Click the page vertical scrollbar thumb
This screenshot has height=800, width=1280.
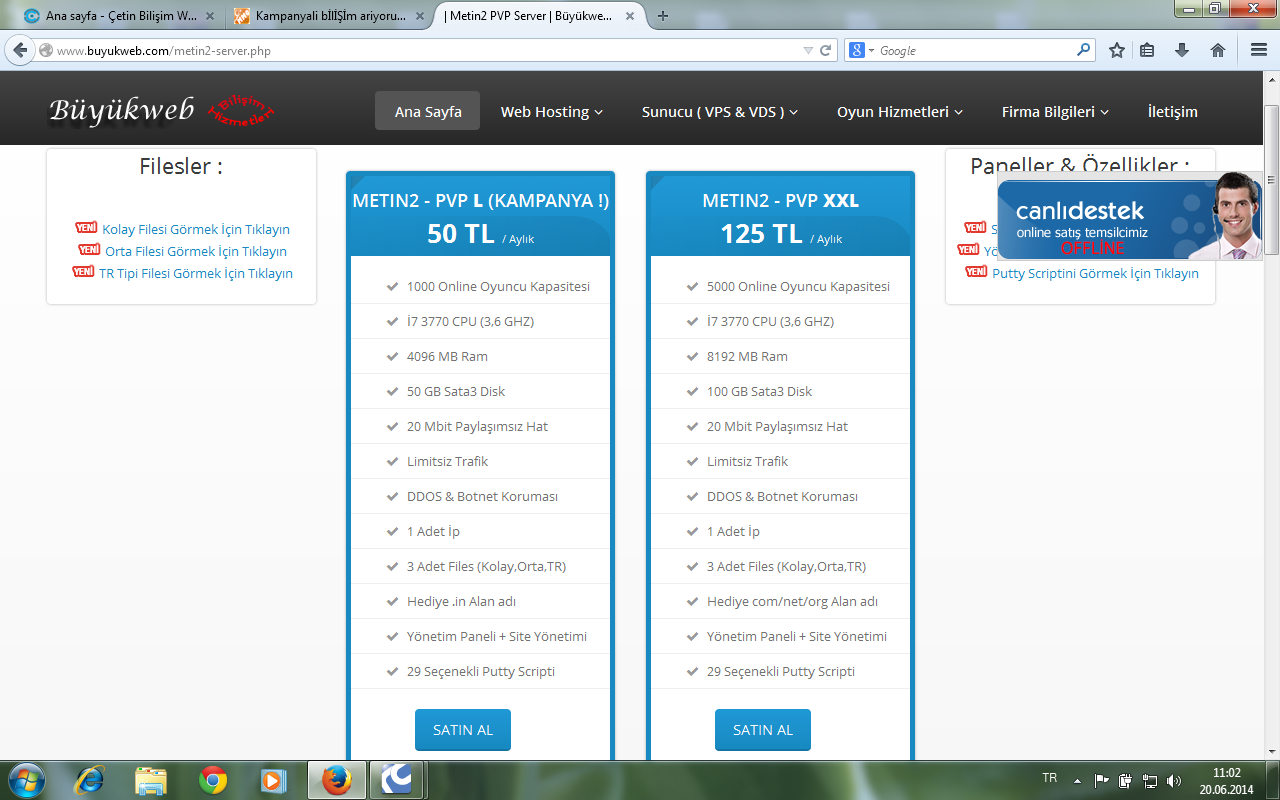(1271, 180)
